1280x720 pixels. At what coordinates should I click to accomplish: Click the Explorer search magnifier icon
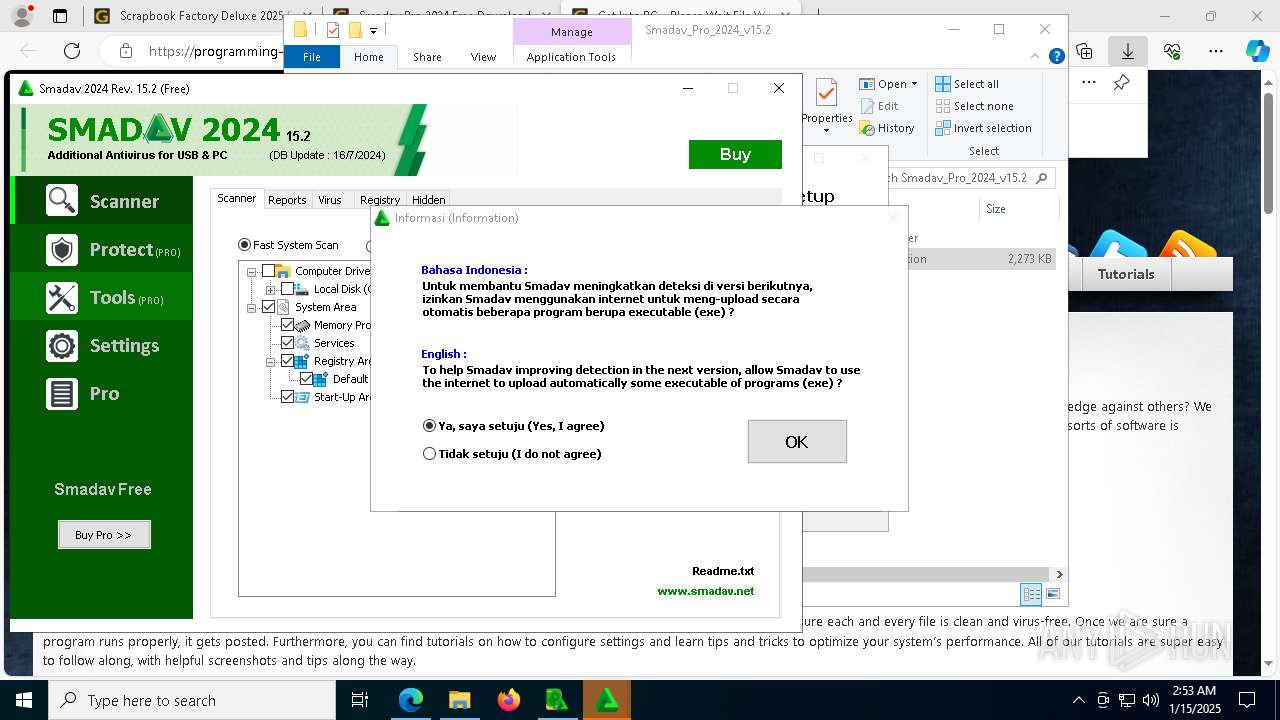1041,178
